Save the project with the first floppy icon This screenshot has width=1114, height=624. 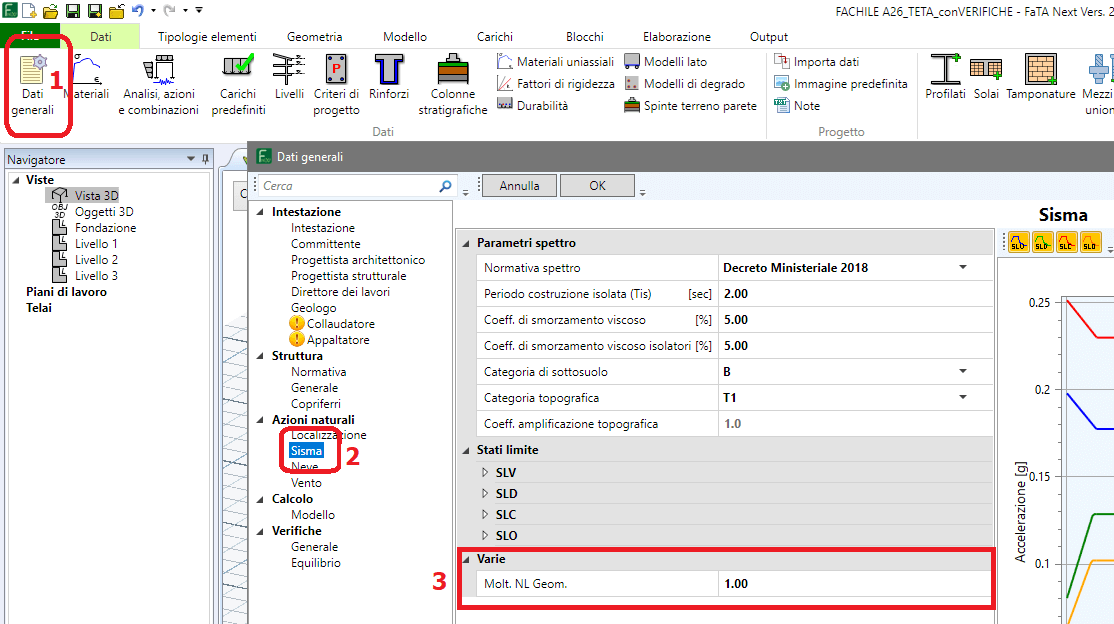point(72,11)
